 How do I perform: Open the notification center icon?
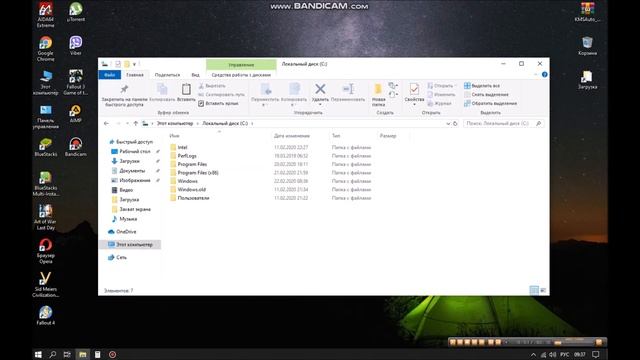coord(596,354)
